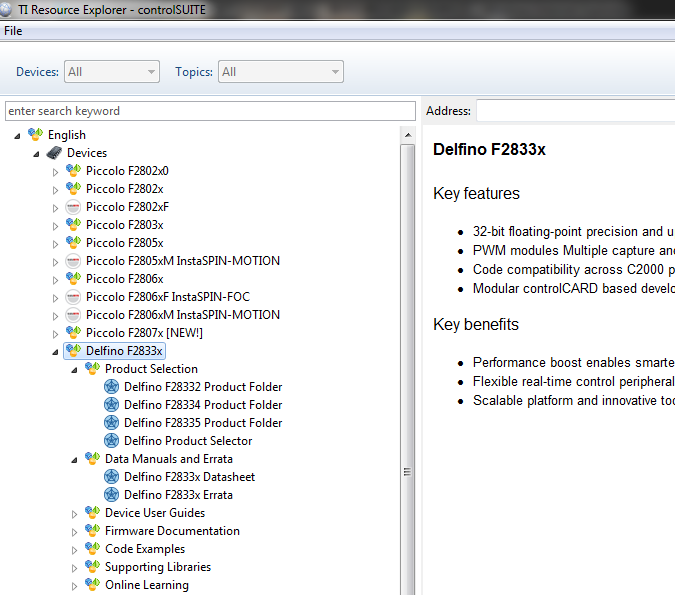The image size is (675, 595).
Task: Expand the Piccolo F2807x [NEW!] node
Action: [x=55, y=334]
